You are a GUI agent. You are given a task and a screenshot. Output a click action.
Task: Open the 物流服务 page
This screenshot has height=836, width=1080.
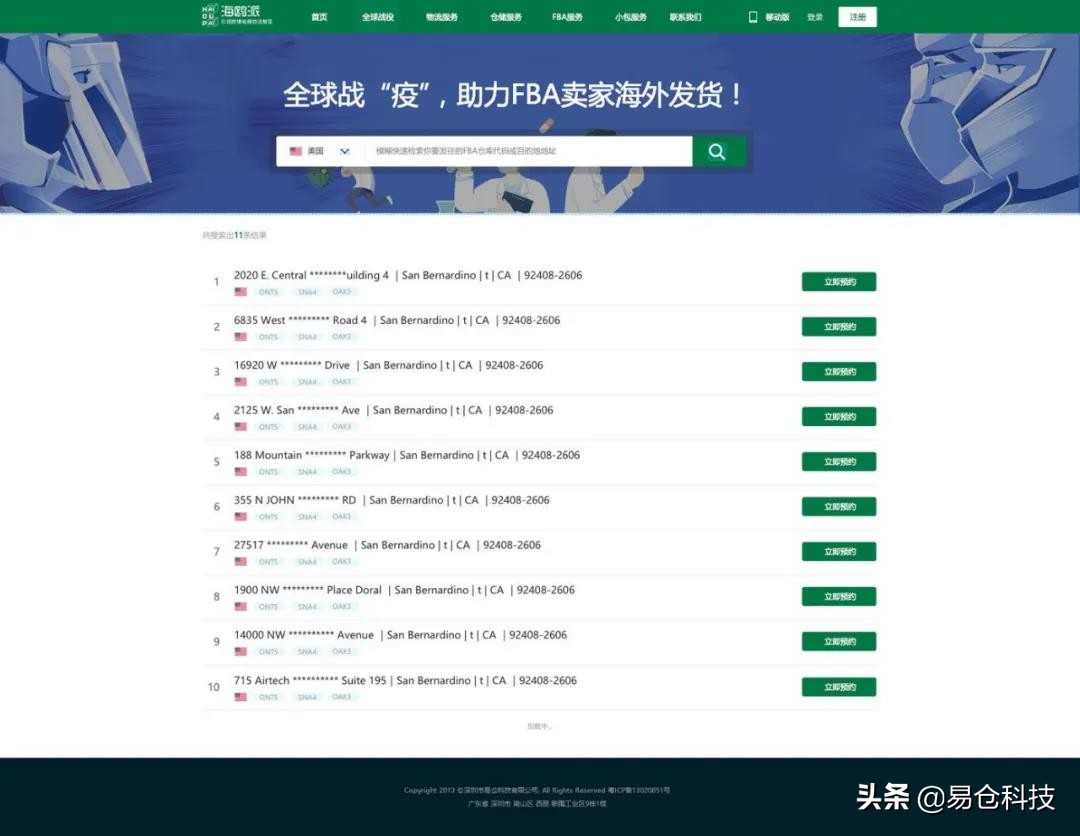pyautogui.click(x=442, y=16)
